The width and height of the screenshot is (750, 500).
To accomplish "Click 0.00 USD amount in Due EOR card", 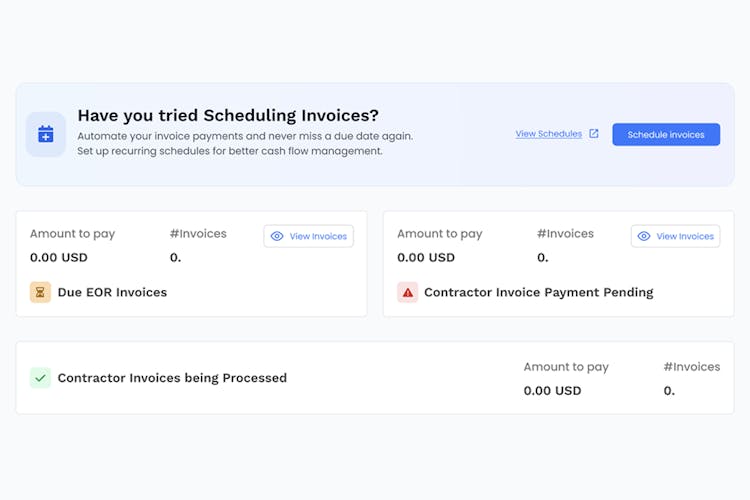I will pyautogui.click(x=59, y=257).
